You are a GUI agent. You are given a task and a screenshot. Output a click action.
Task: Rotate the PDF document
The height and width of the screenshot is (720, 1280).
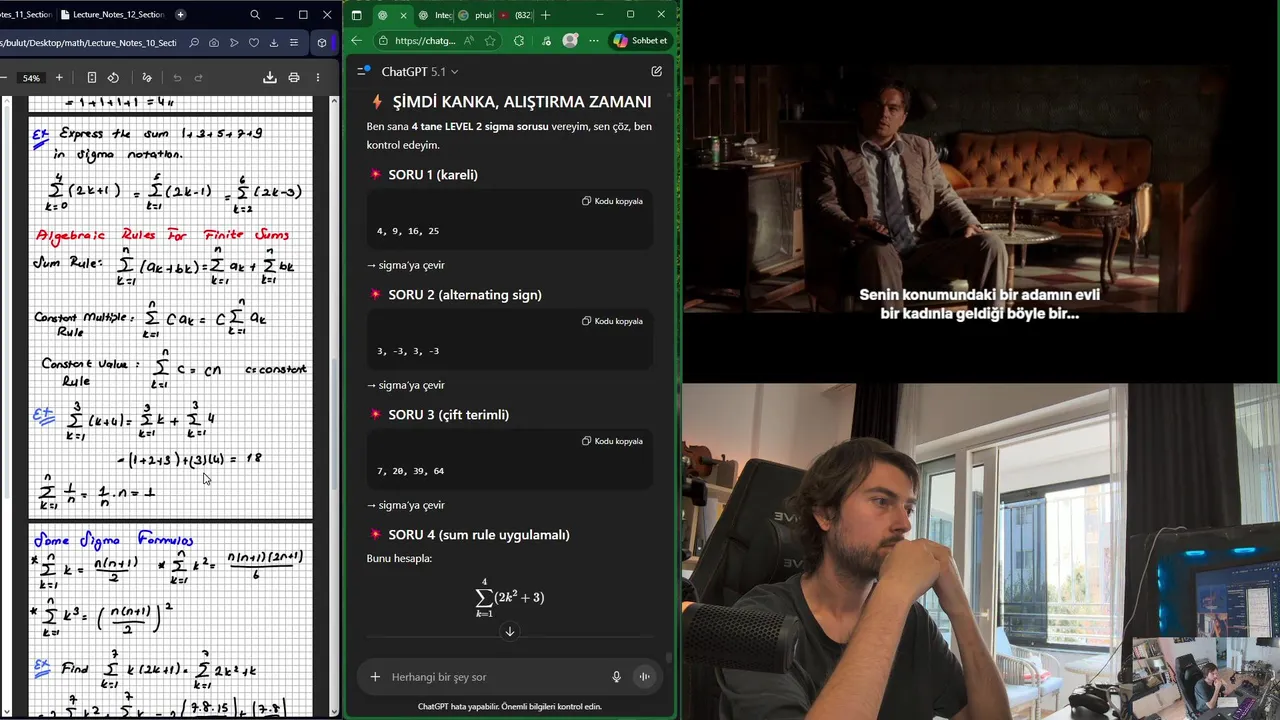(x=113, y=78)
